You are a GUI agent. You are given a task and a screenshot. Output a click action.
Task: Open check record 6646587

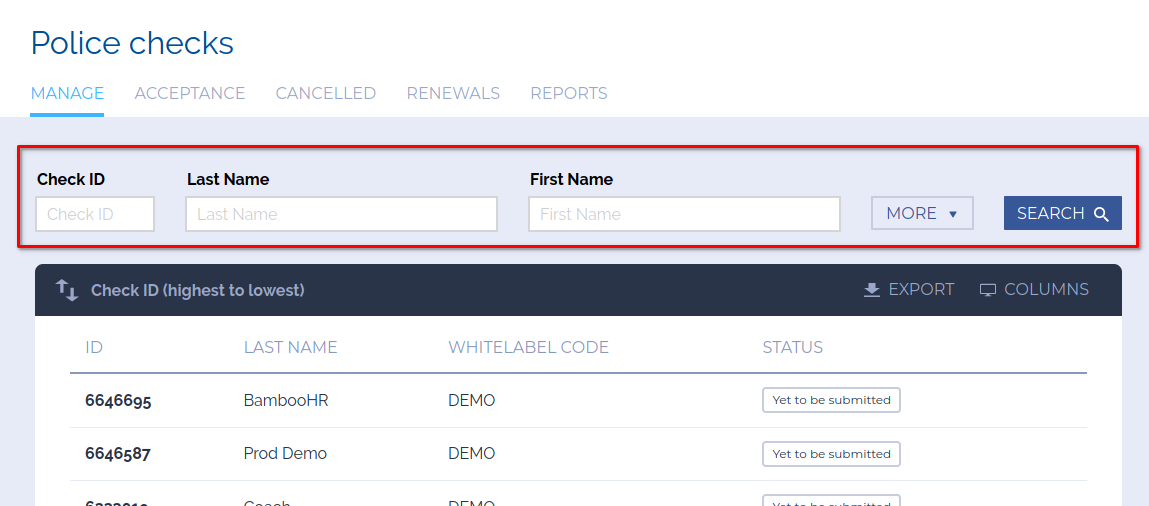tap(118, 454)
